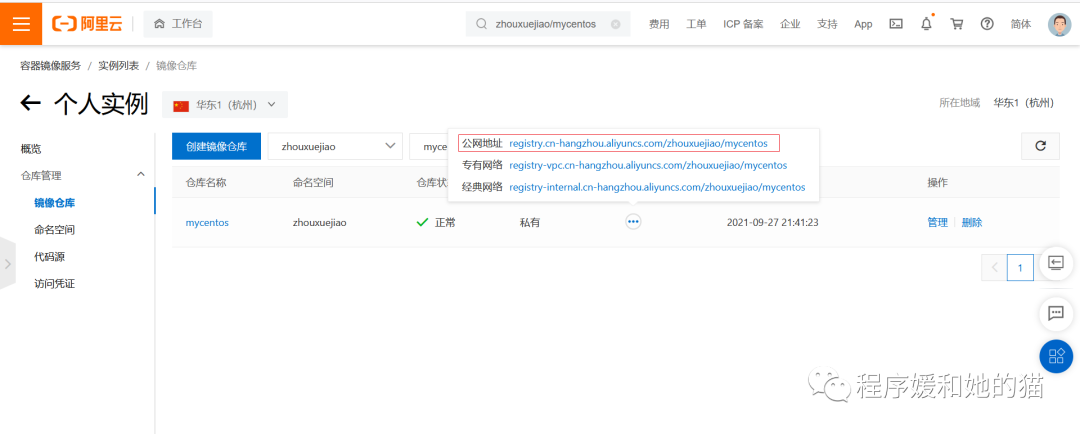Select 概览 in the sidebar
This screenshot has width=1080, height=434.
point(31,149)
